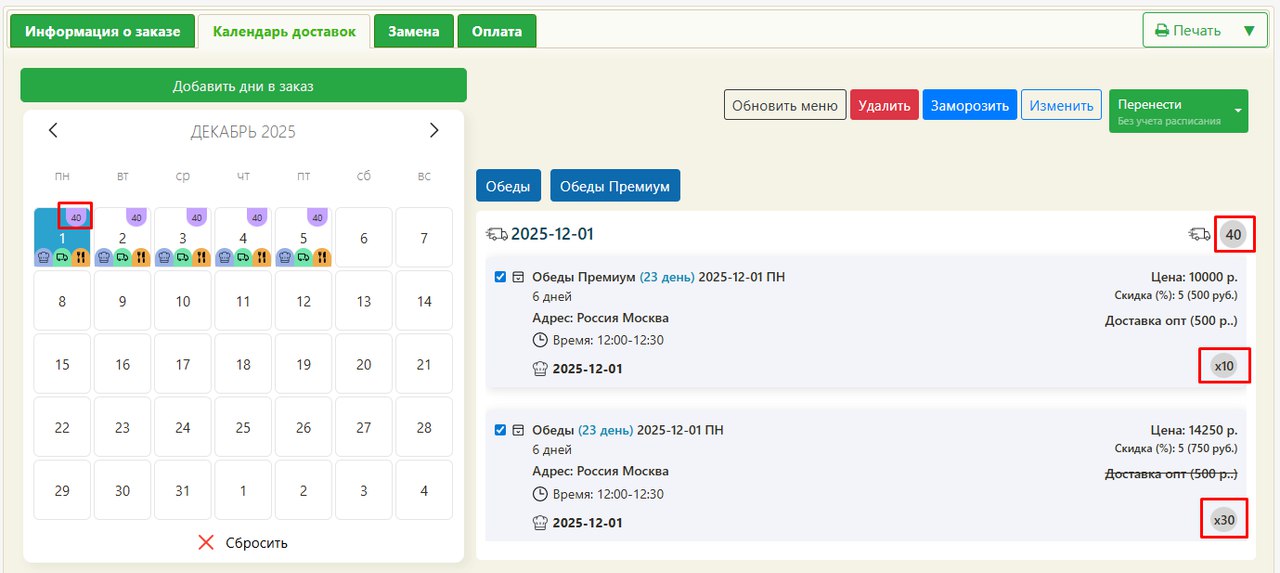Select December 17 in the calendar

tap(183, 365)
